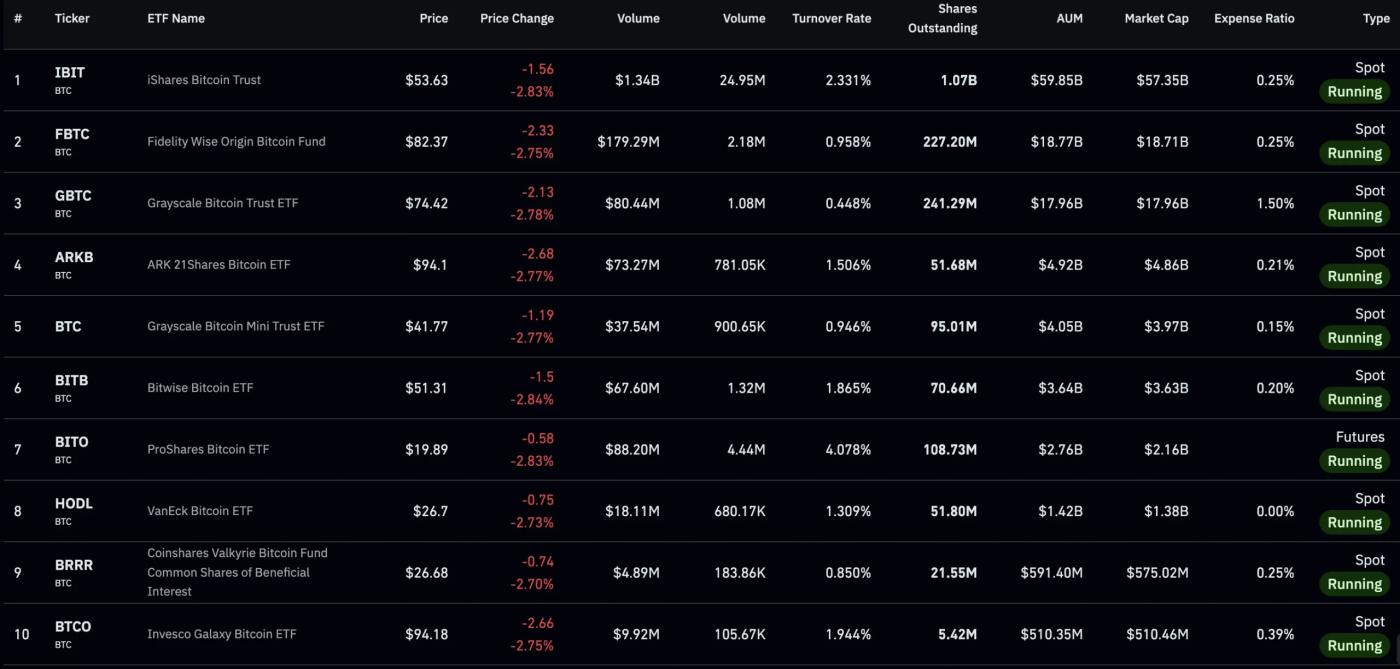Select the GBTC ticker
1400x669 pixels.
(x=73, y=196)
